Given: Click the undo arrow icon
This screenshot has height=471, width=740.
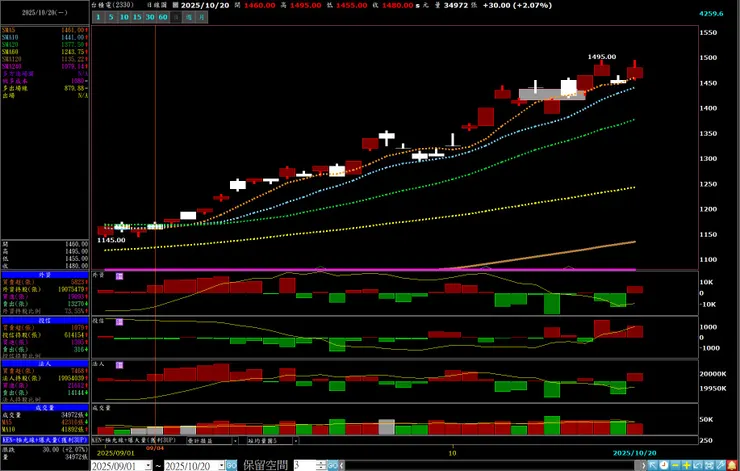Looking at the screenshot, I should pyautogui.click(x=698, y=465).
